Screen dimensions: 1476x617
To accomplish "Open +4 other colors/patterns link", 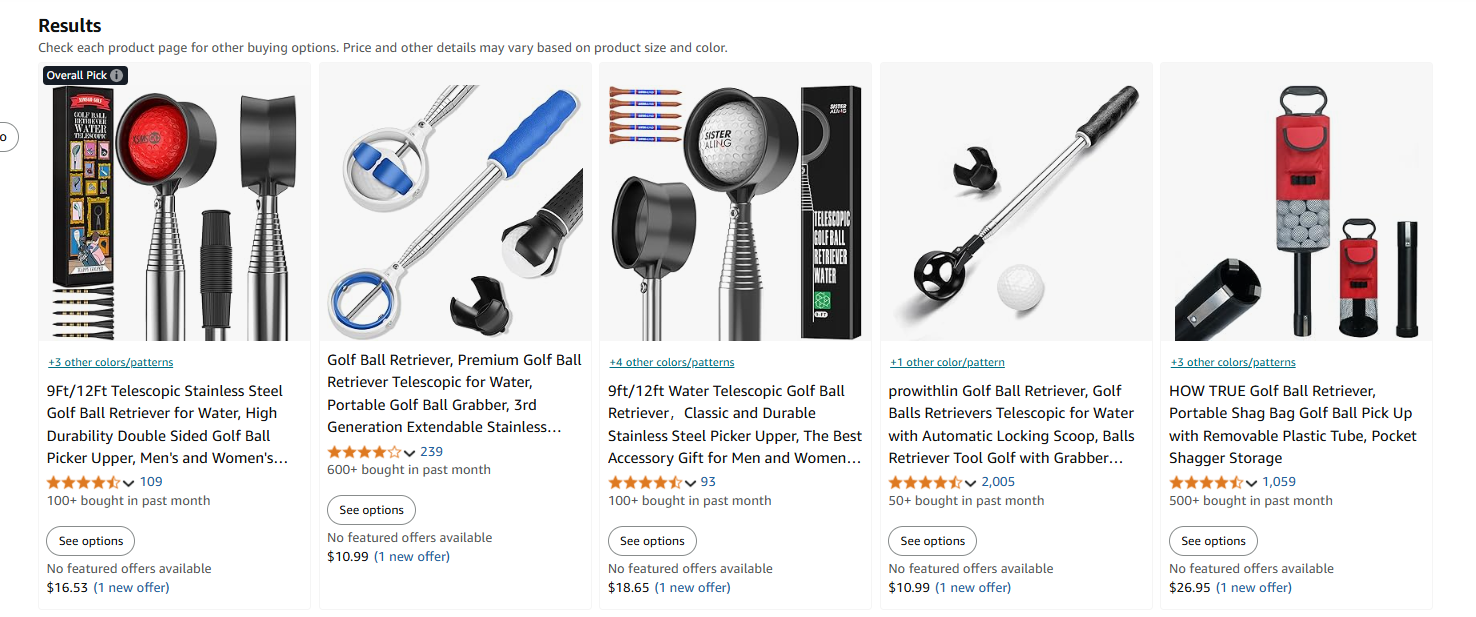I will click(x=671, y=362).
